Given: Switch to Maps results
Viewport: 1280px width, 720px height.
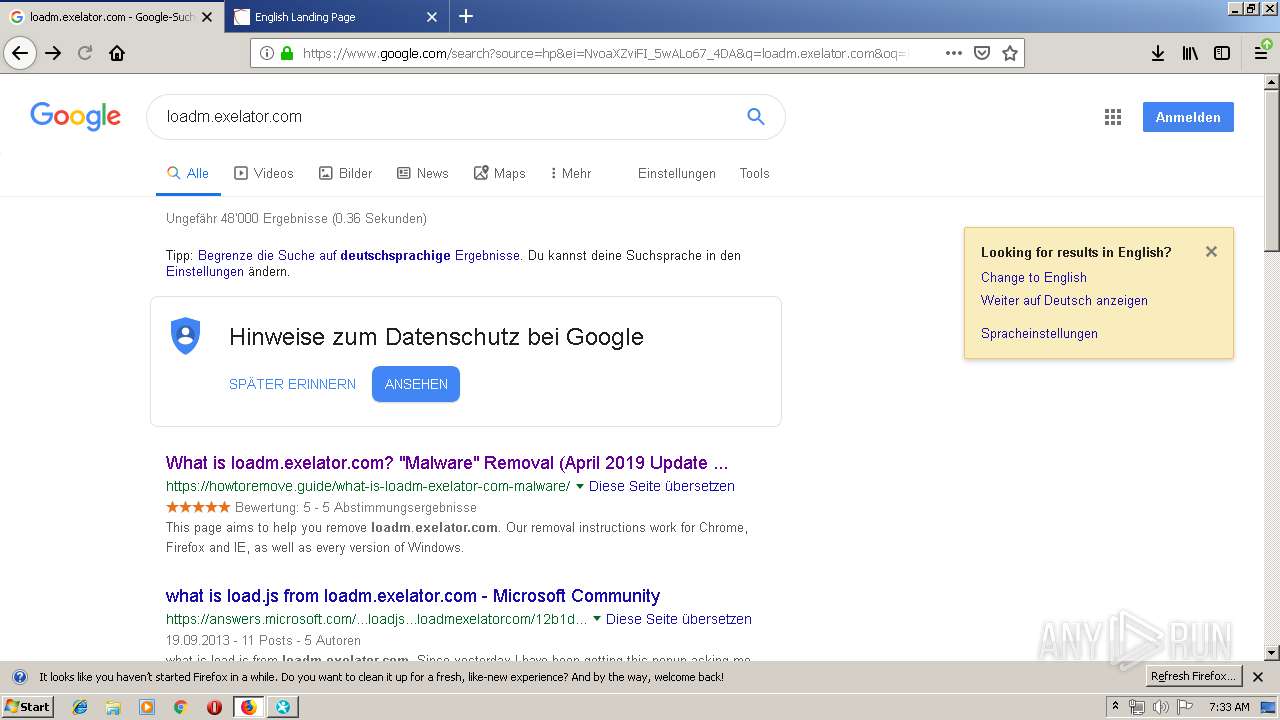Looking at the screenshot, I should click(x=500, y=173).
